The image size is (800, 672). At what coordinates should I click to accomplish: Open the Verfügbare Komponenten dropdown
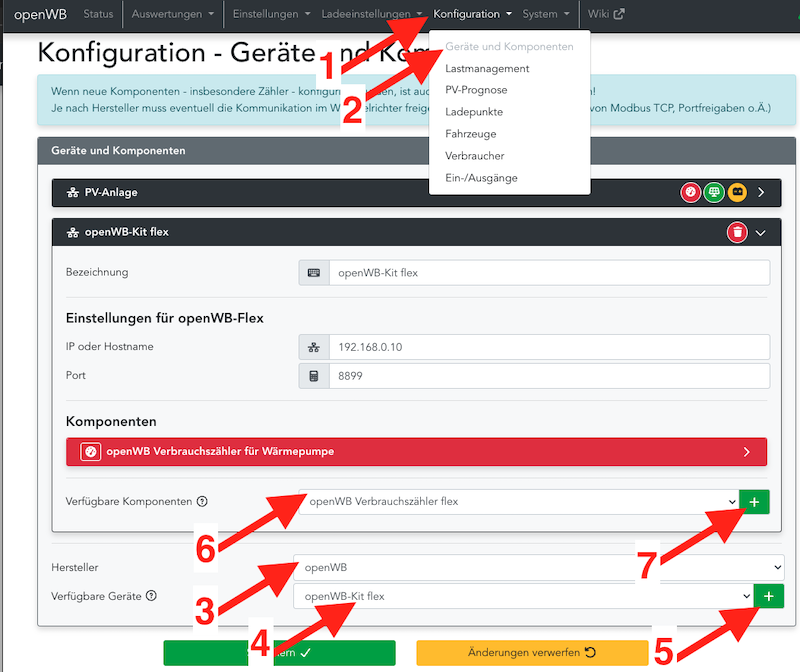(519, 502)
